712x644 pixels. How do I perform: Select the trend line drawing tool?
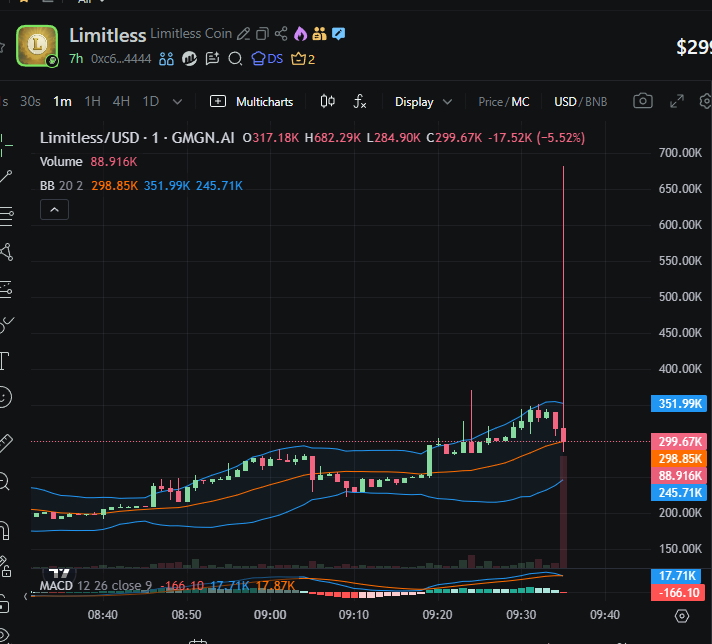pos(6,176)
